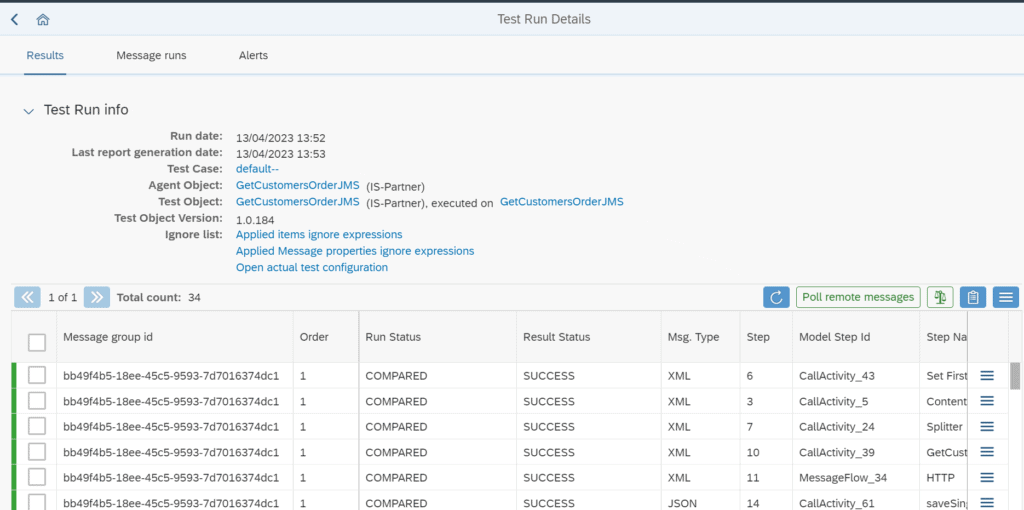Open Applied items ignore expressions link

point(319,234)
